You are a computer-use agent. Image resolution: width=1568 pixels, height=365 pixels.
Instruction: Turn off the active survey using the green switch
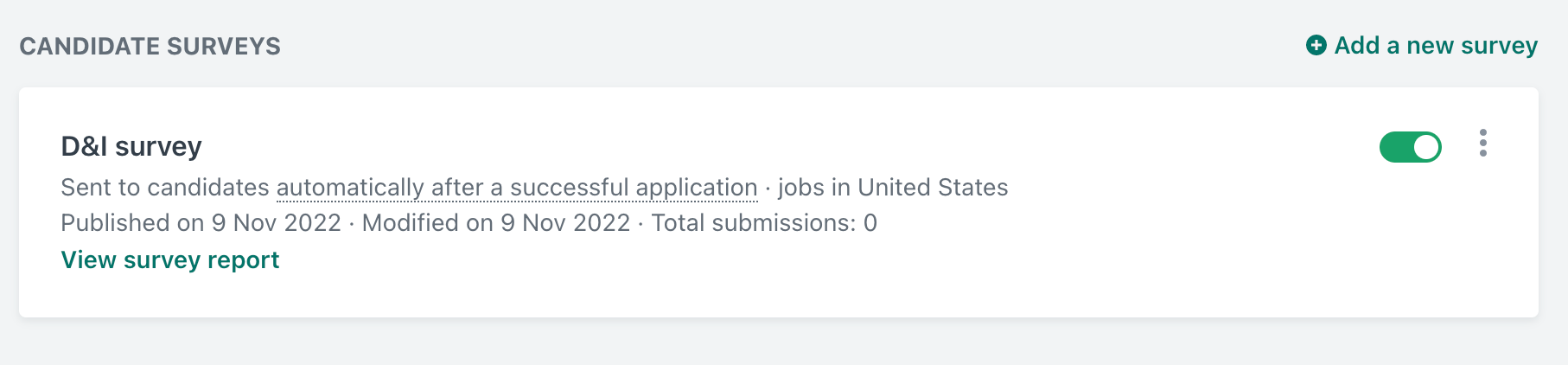(1410, 147)
